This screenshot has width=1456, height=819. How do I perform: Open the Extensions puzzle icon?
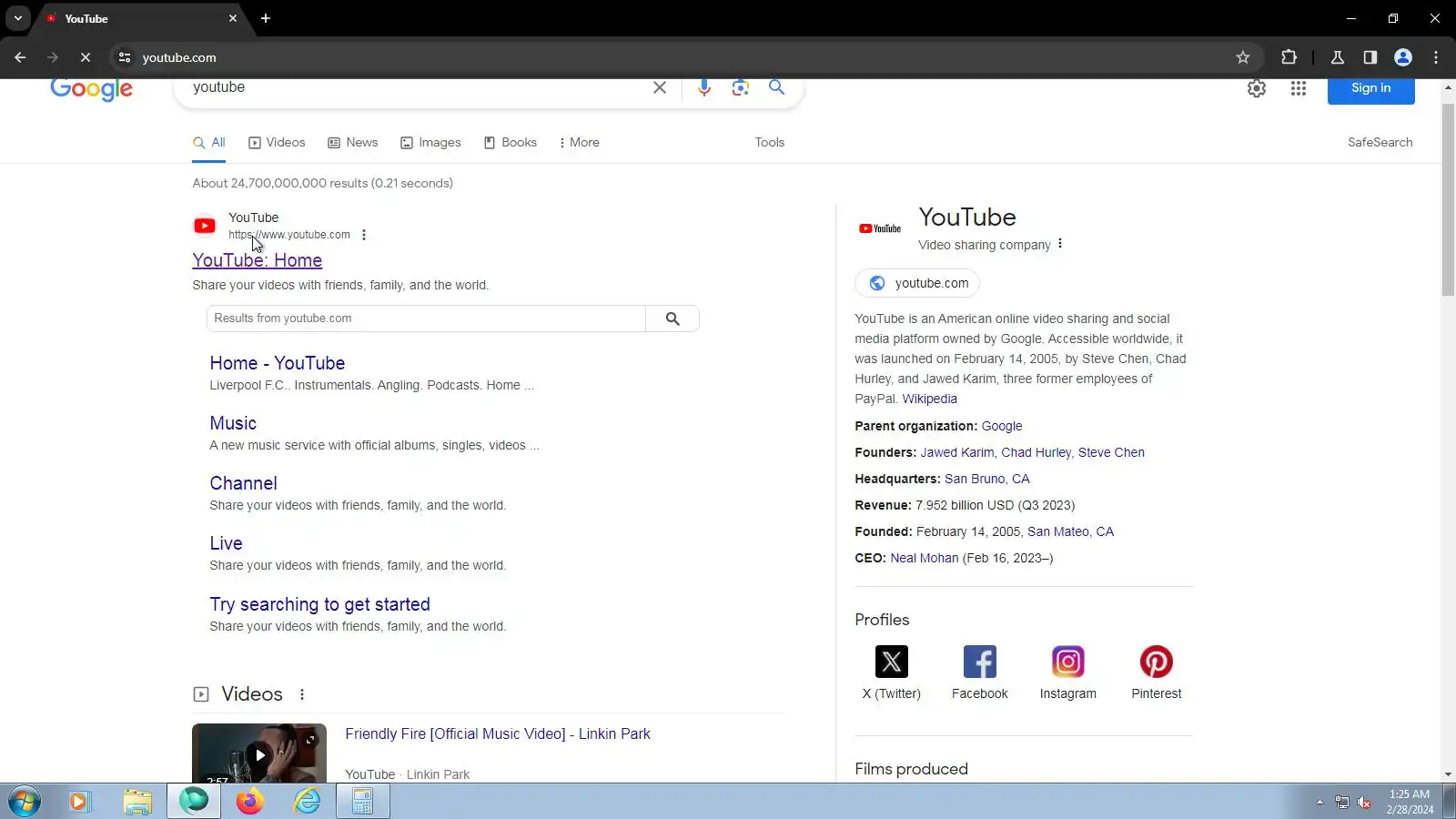1289,57
